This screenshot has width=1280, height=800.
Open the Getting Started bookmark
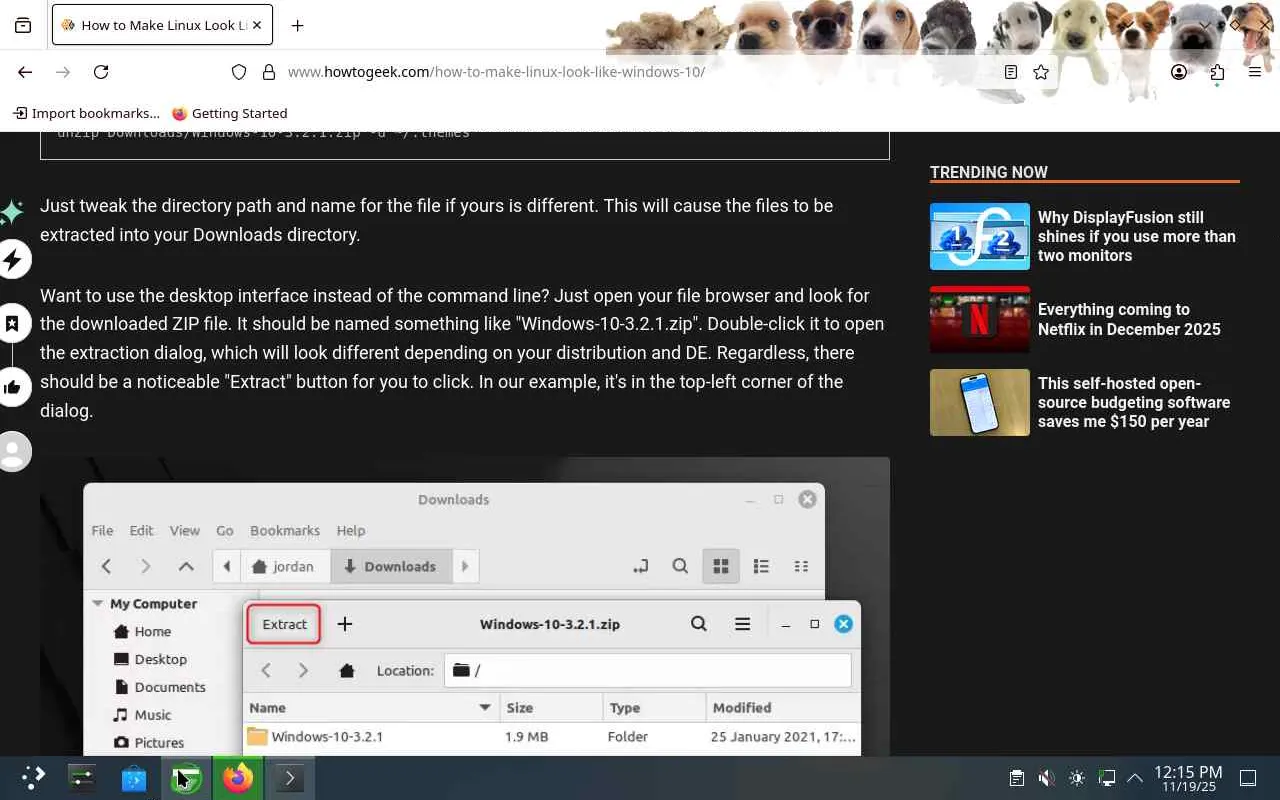pos(230,113)
